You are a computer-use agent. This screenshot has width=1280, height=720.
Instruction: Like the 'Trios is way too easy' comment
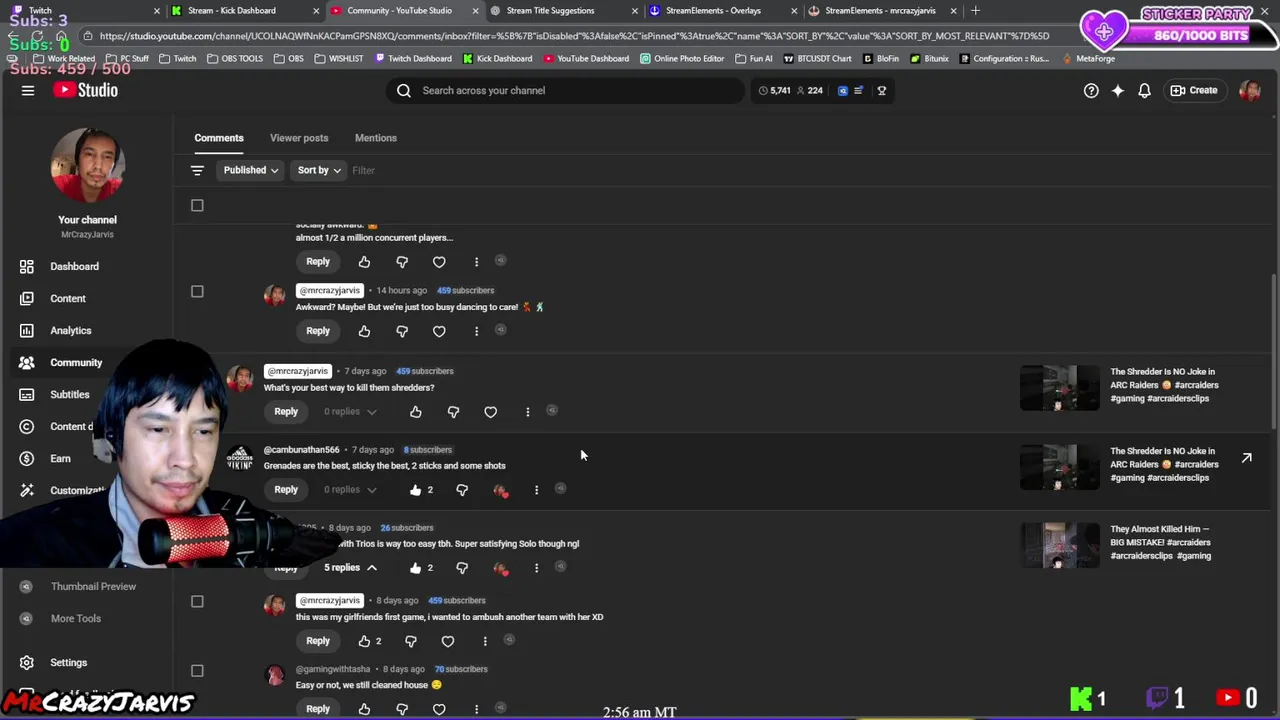click(416, 568)
